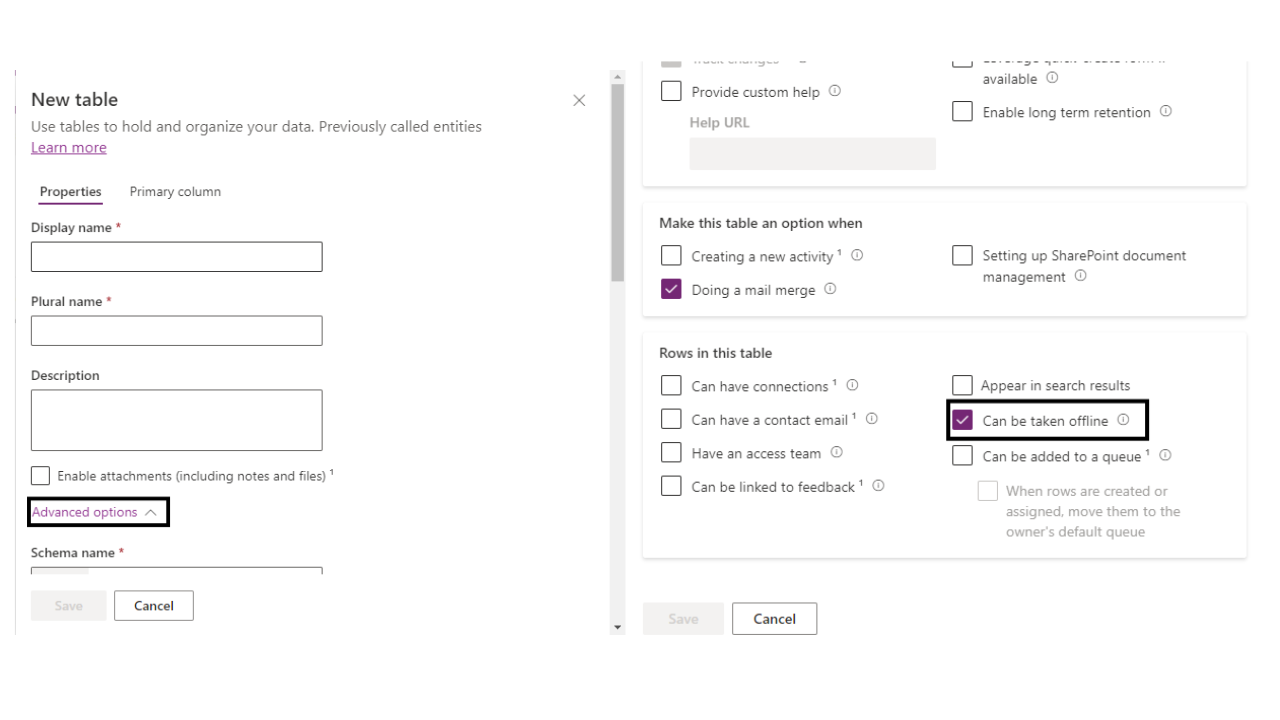Screen dimensions: 1280x720
Task: Switch to the Primary column tab
Action: click(175, 192)
